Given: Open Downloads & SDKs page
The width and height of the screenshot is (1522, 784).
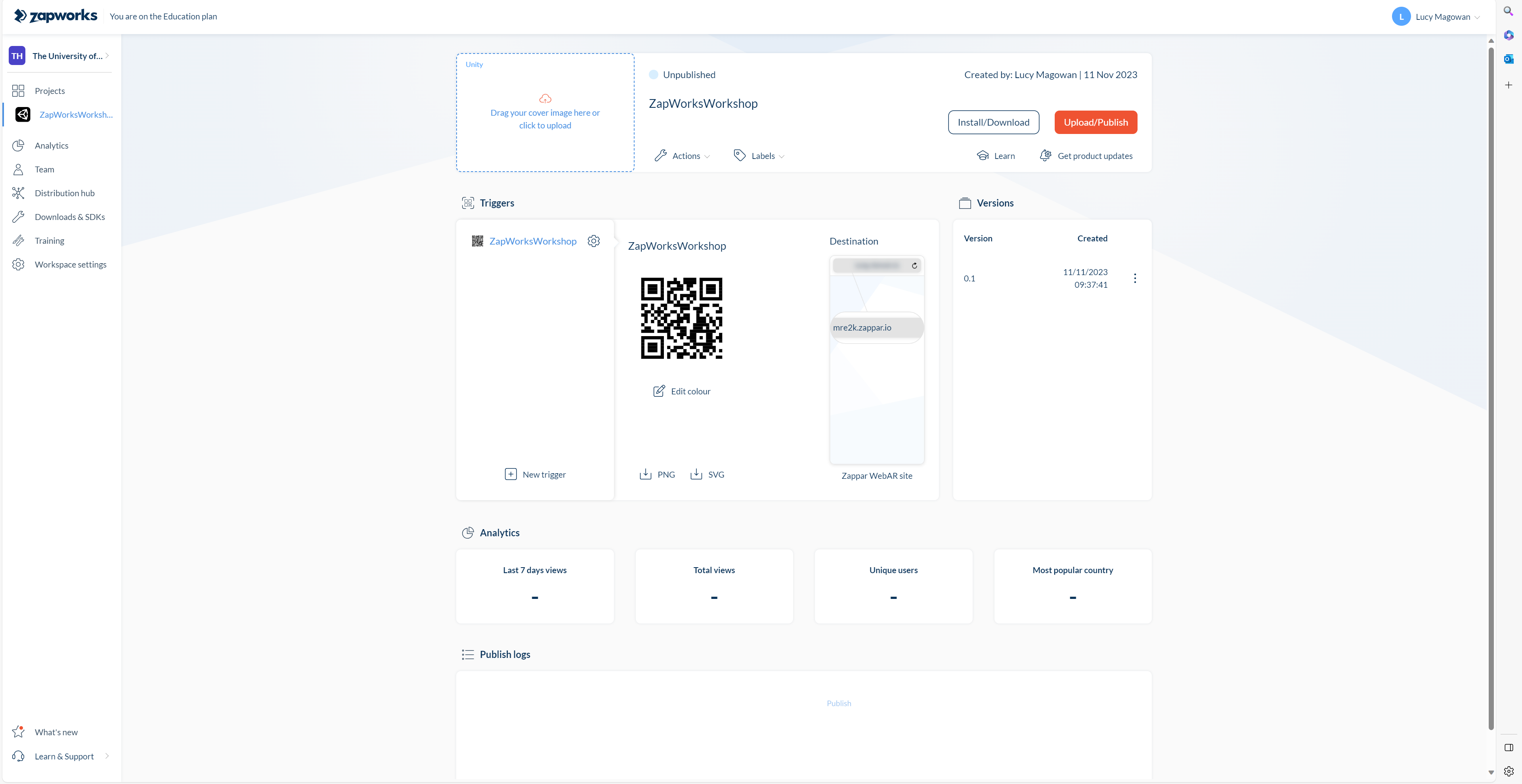Looking at the screenshot, I should [x=70, y=217].
